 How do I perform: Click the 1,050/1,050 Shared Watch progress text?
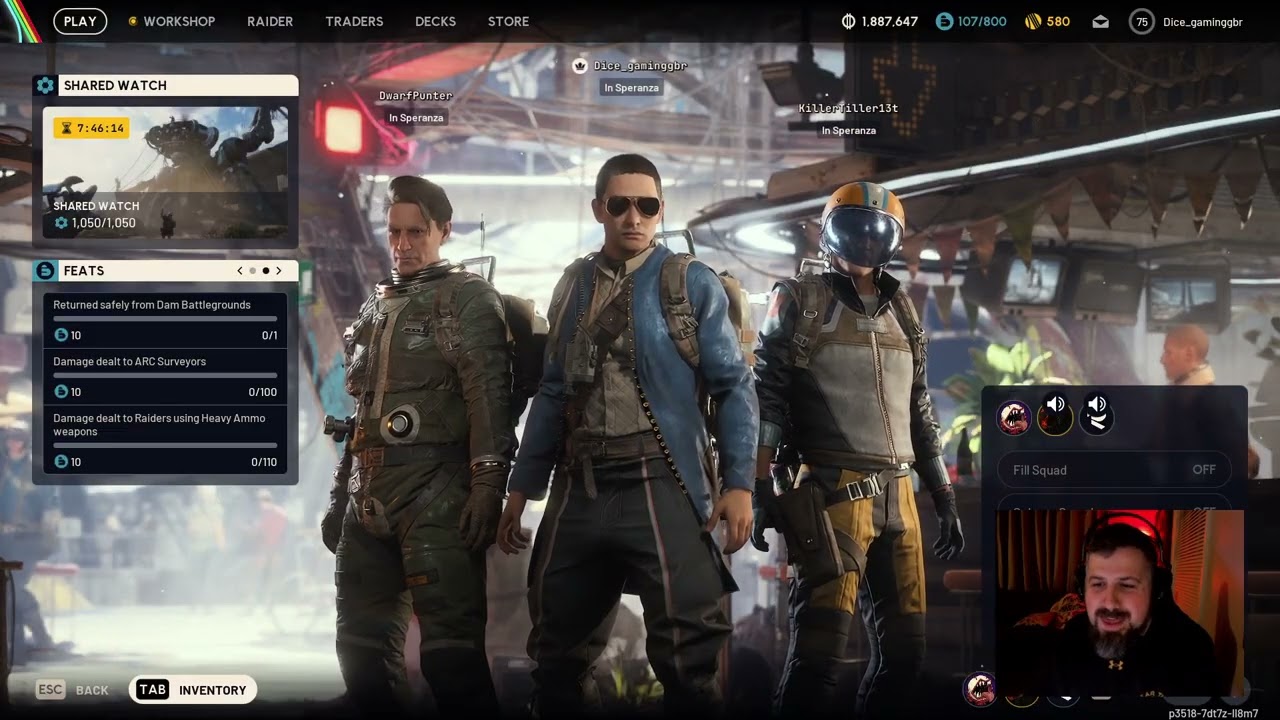click(x=104, y=223)
